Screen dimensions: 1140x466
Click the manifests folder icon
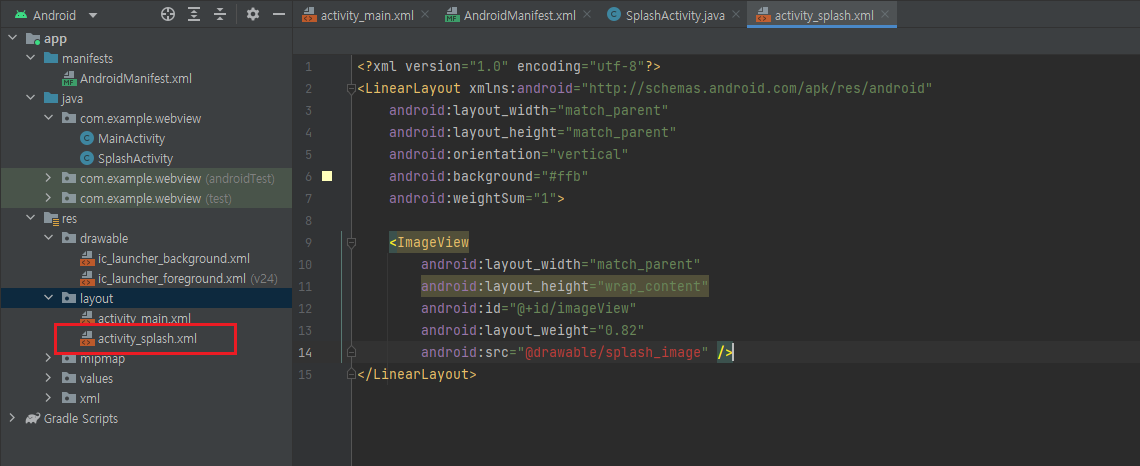[x=50, y=58]
